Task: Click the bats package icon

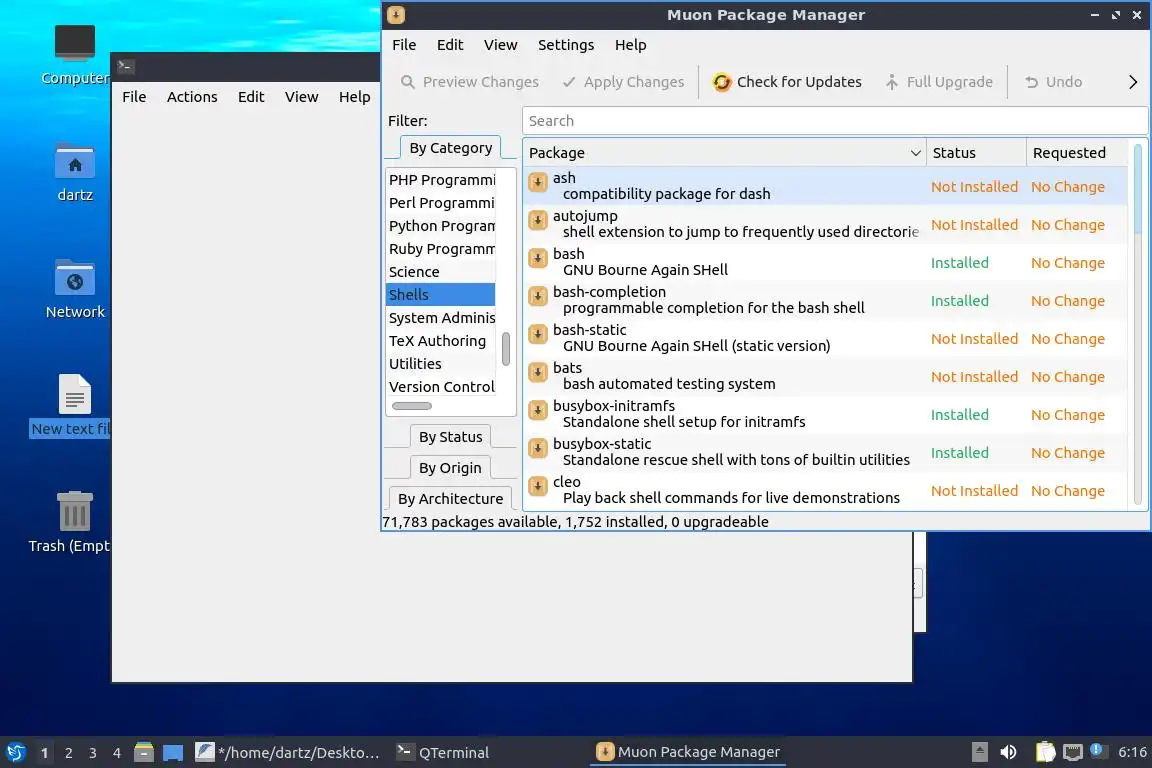Action: coord(538,372)
